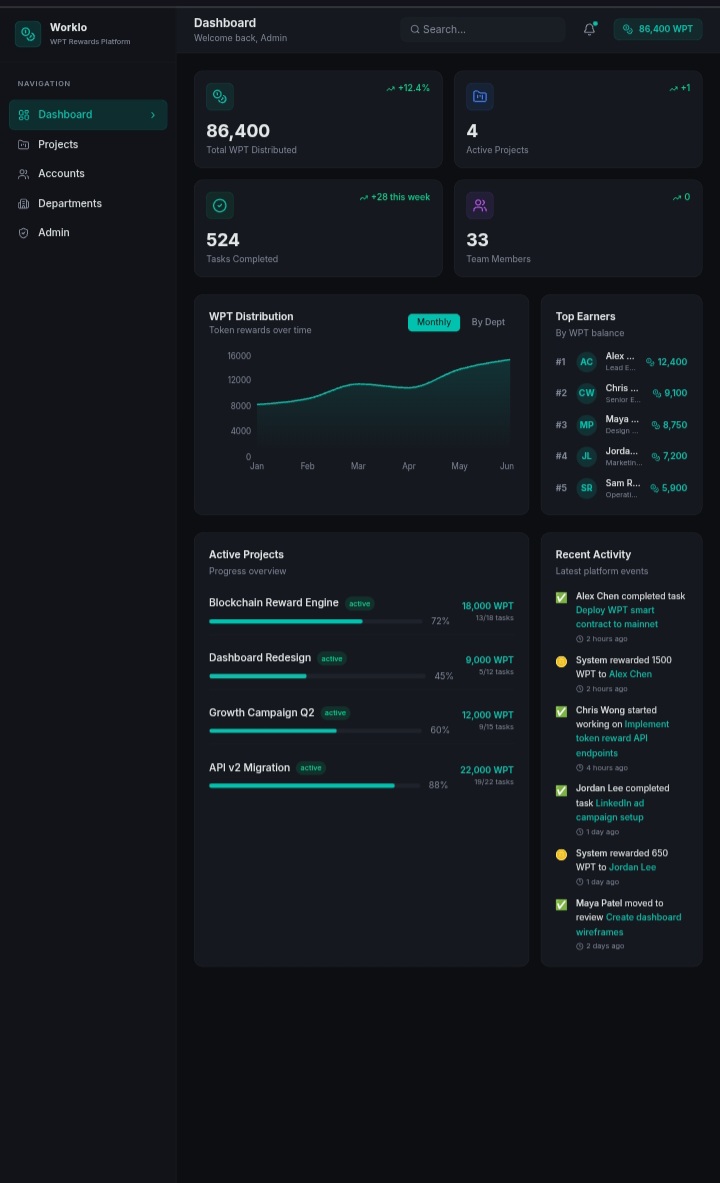The image size is (720, 1183).
Task: Open Accounts in the sidebar
Action: coord(88,174)
